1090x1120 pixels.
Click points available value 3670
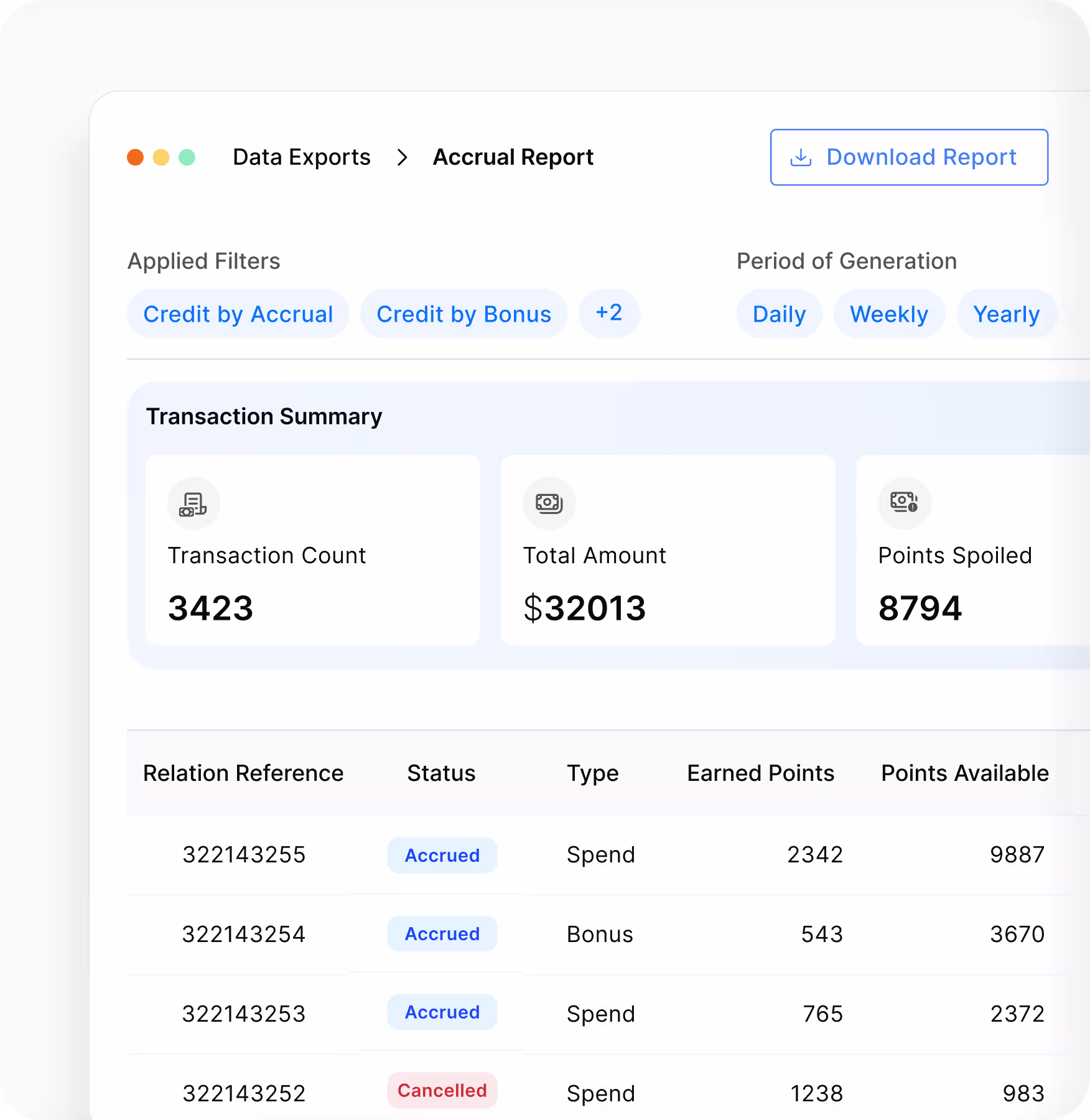click(1017, 935)
